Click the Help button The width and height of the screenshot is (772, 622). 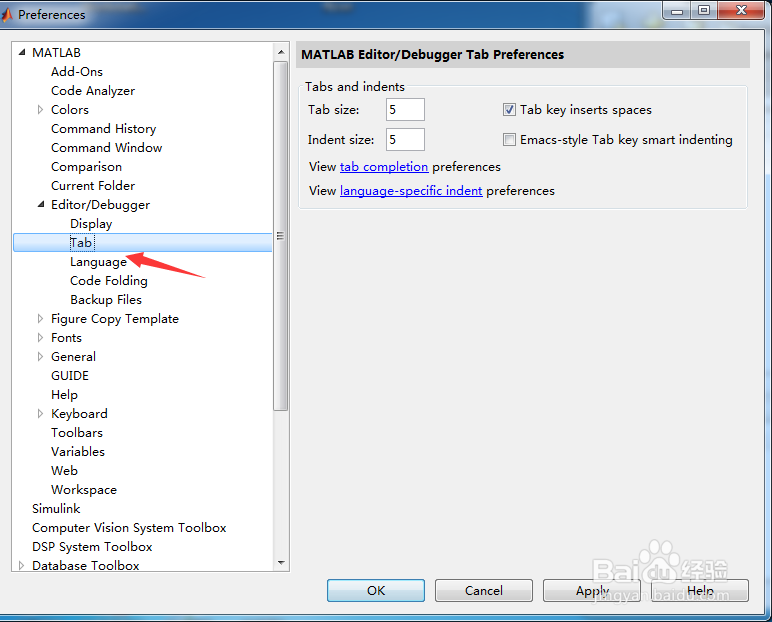700,590
